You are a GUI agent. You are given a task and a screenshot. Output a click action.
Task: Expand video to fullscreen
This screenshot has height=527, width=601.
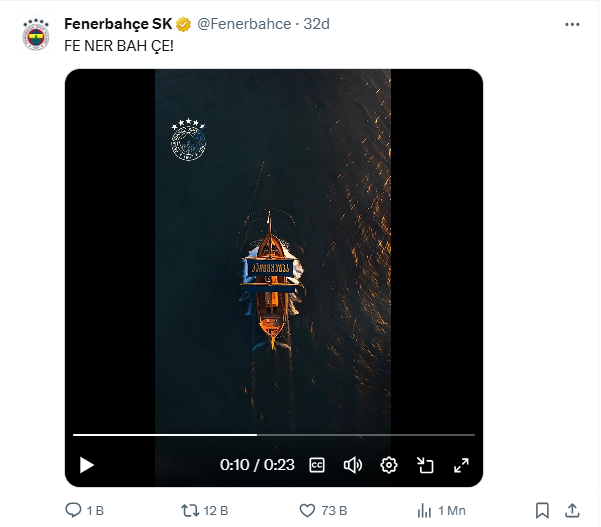461,465
